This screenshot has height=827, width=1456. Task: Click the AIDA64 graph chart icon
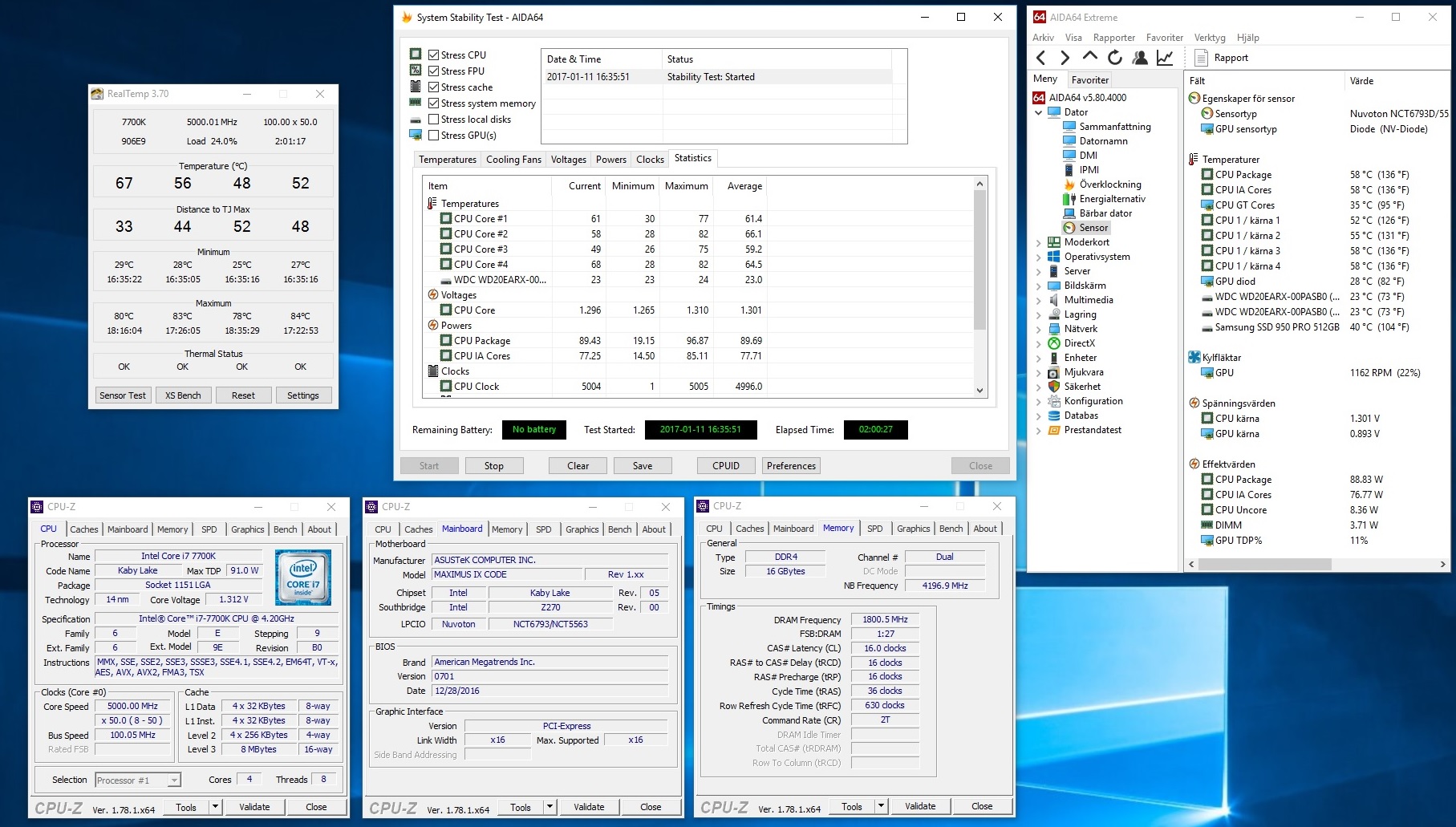[1165, 58]
